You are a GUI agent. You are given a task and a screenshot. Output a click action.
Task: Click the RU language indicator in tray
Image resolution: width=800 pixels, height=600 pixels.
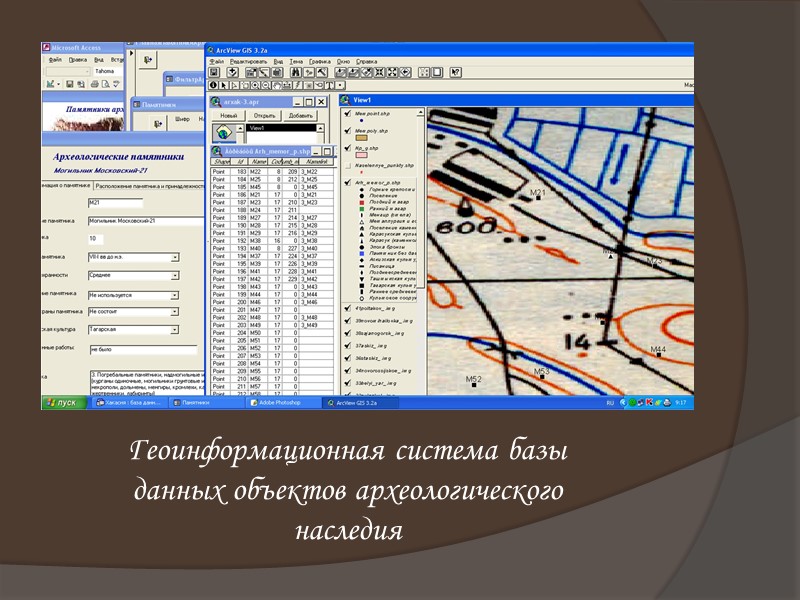coord(610,403)
